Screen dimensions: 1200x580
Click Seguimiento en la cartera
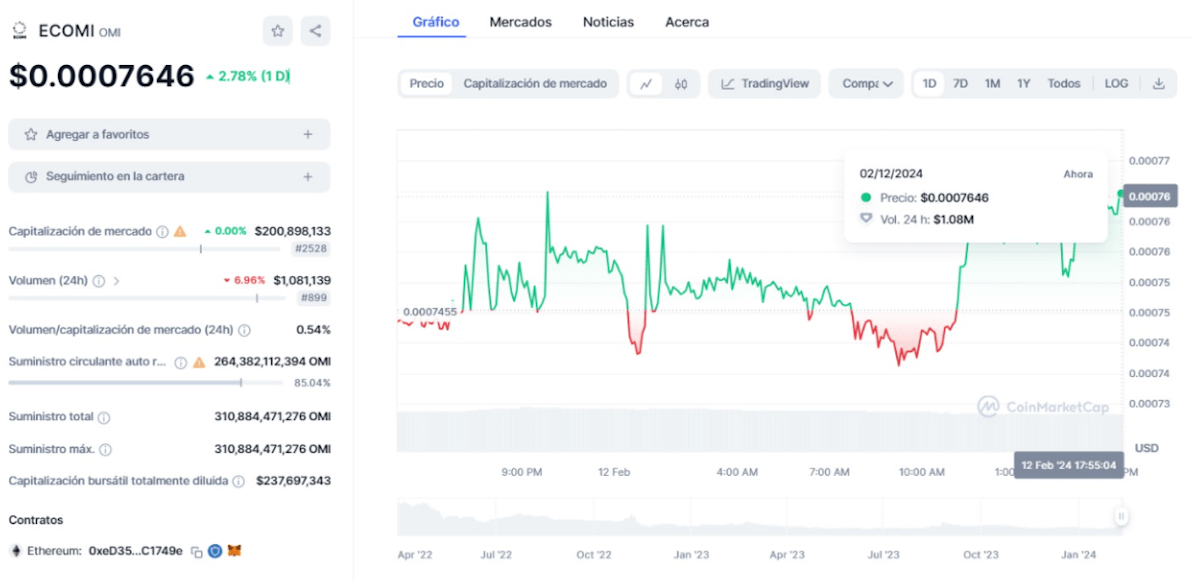tap(168, 176)
